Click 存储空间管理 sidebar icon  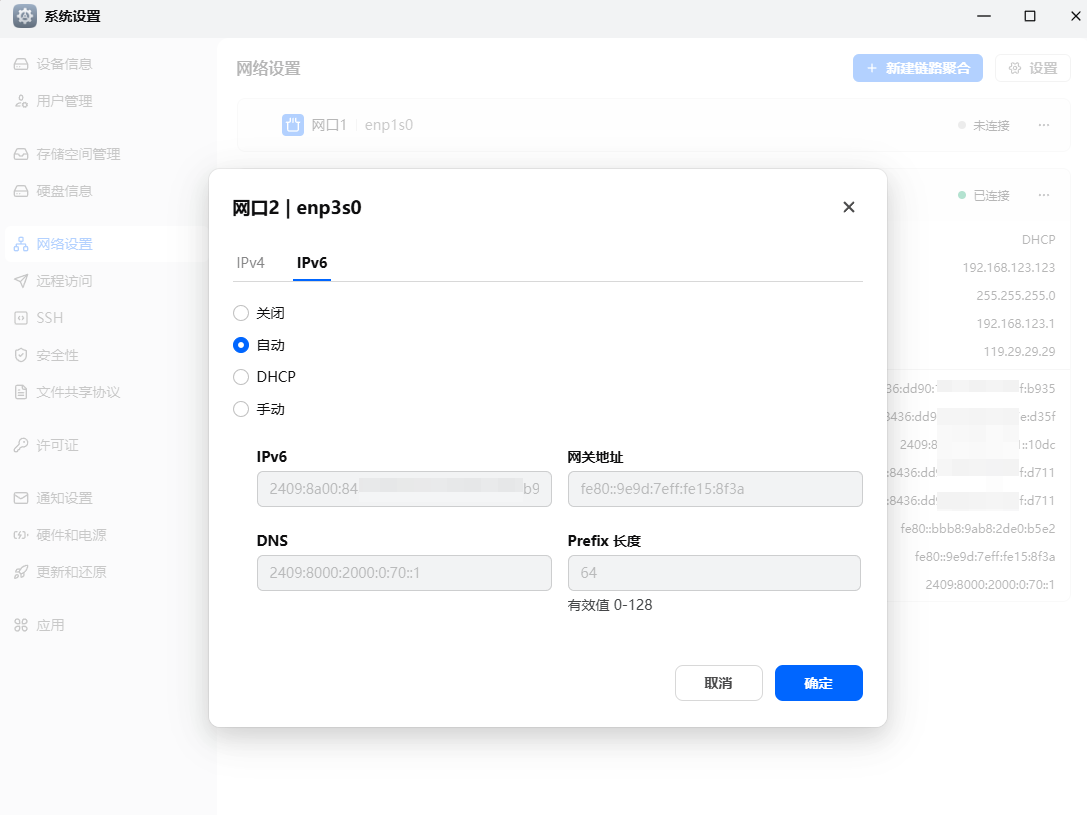point(21,154)
